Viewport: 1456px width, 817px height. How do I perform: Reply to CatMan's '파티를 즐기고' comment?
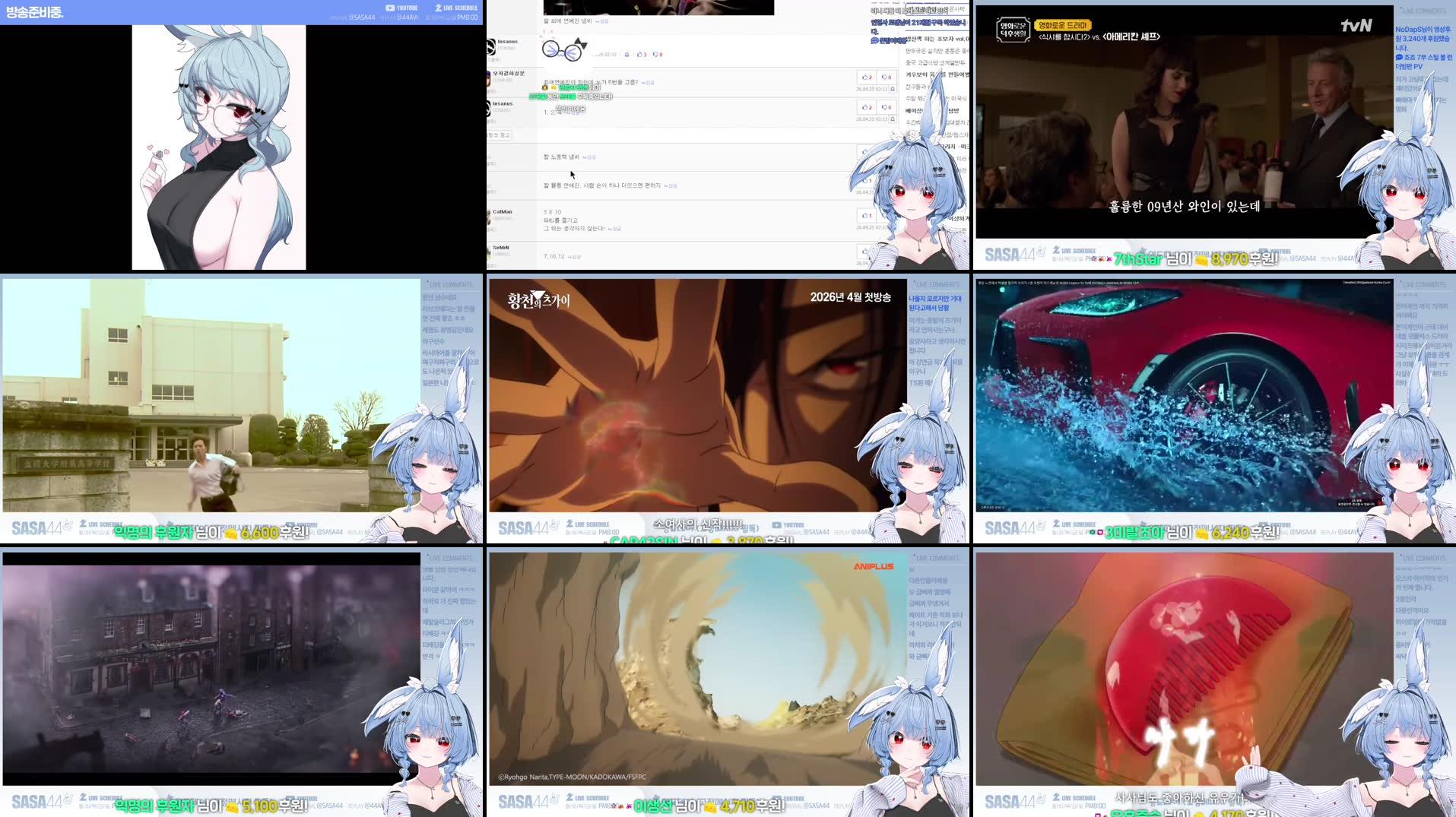click(x=615, y=229)
